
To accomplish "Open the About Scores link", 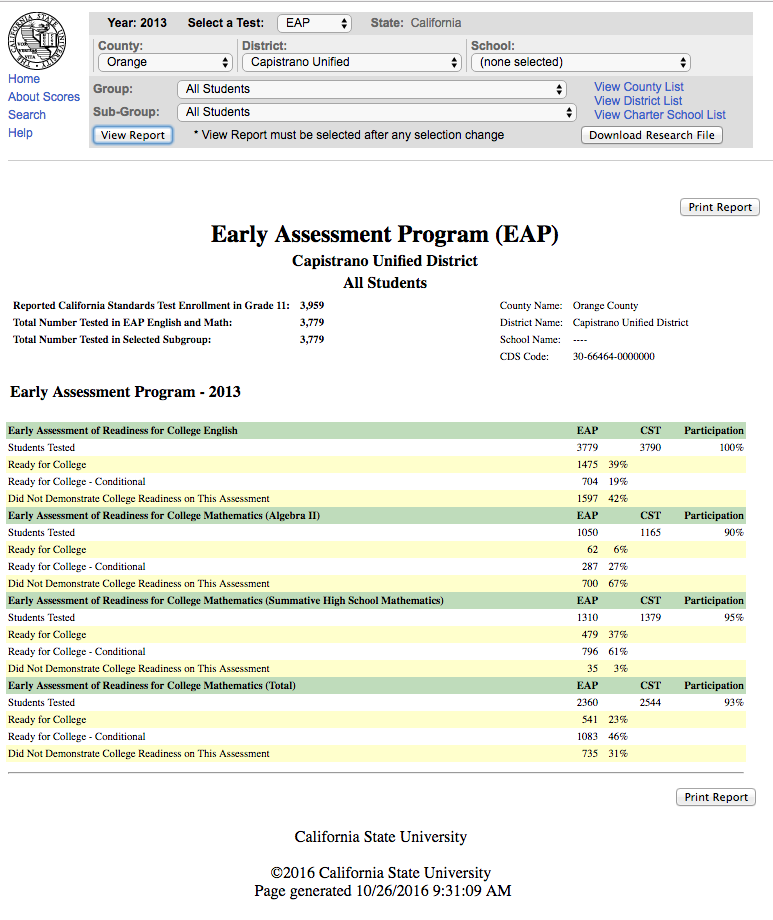I will click(x=44, y=97).
